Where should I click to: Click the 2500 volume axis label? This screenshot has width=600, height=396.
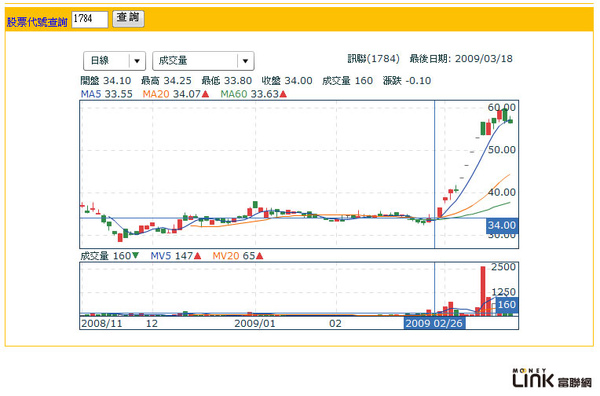504,267
